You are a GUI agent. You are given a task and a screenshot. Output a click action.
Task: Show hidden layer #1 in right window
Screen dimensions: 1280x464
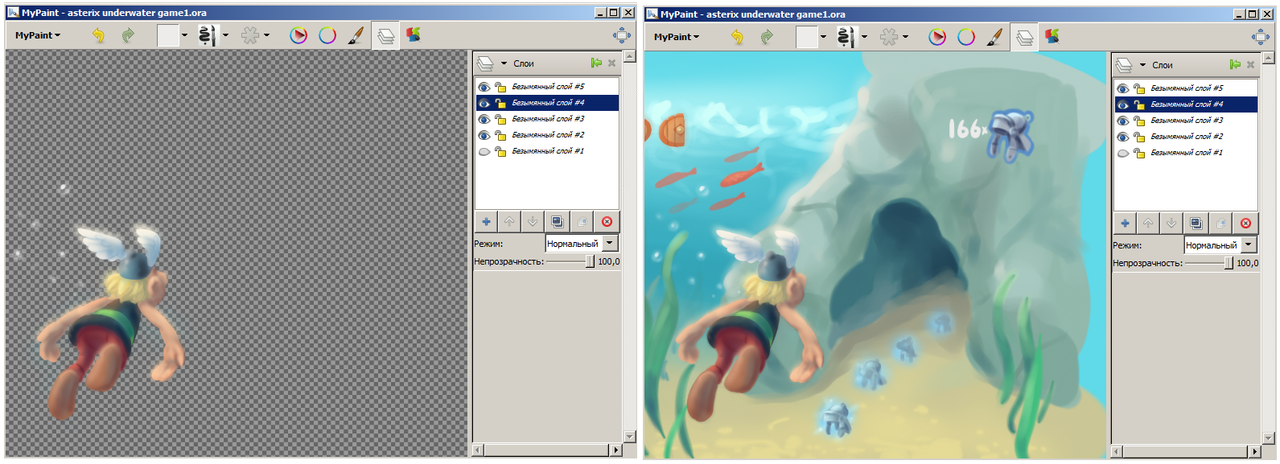pyautogui.click(x=1124, y=152)
